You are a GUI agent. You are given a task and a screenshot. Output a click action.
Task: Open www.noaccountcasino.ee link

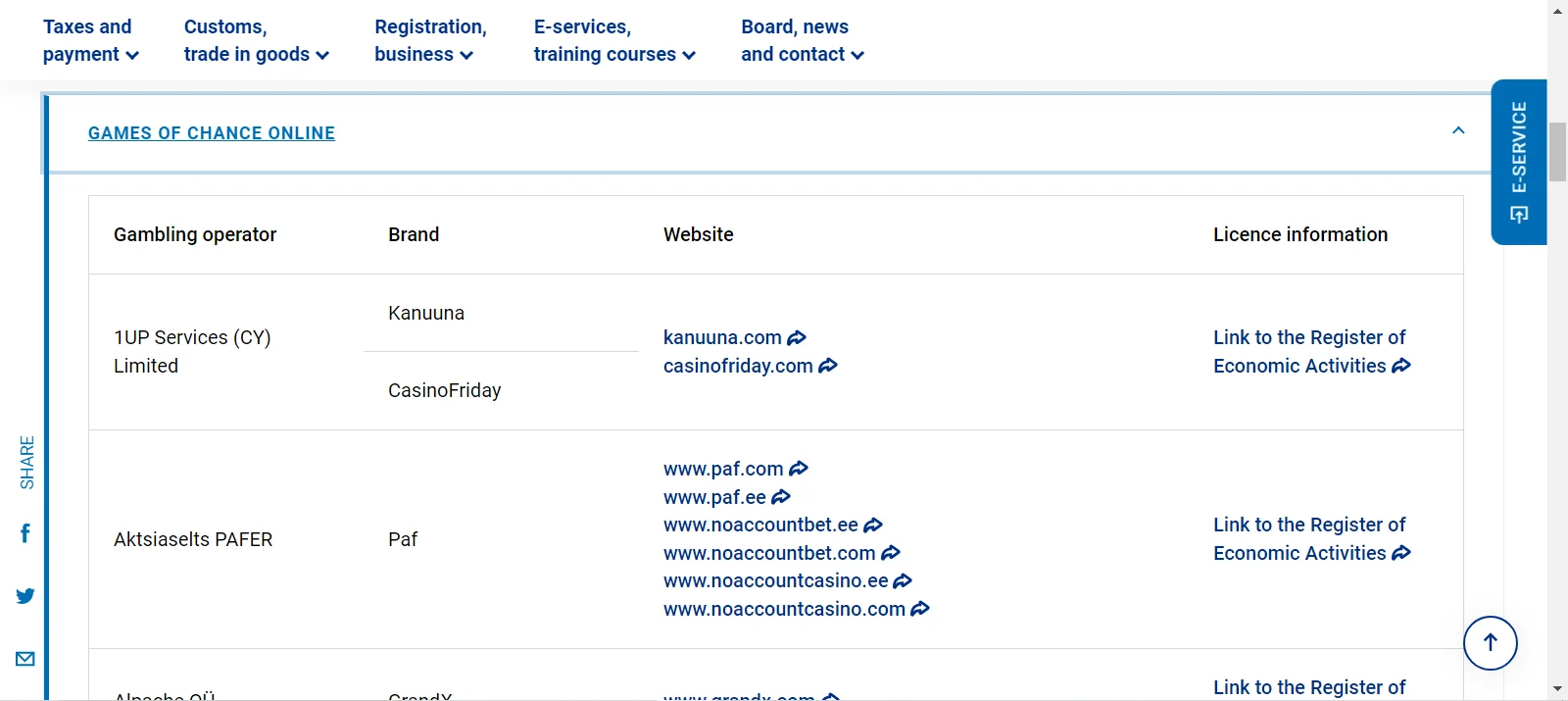point(787,580)
